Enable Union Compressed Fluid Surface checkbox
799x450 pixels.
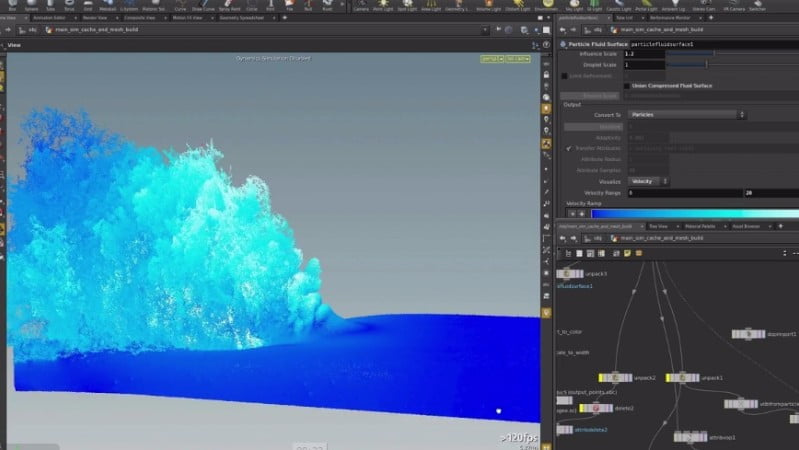pyautogui.click(x=627, y=85)
